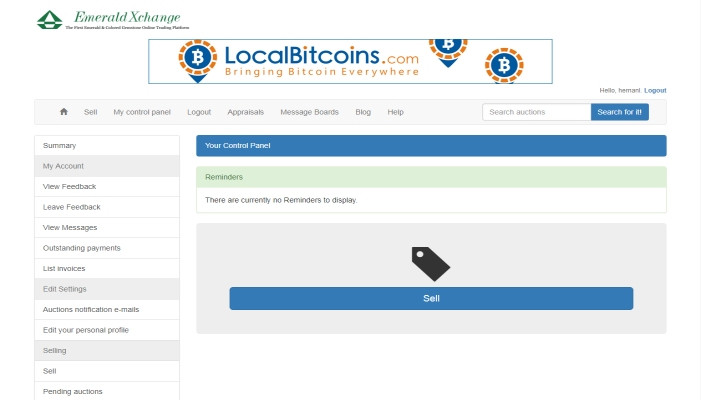Open Sell in the top navigation bar
701x400 pixels.
coord(90,112)
